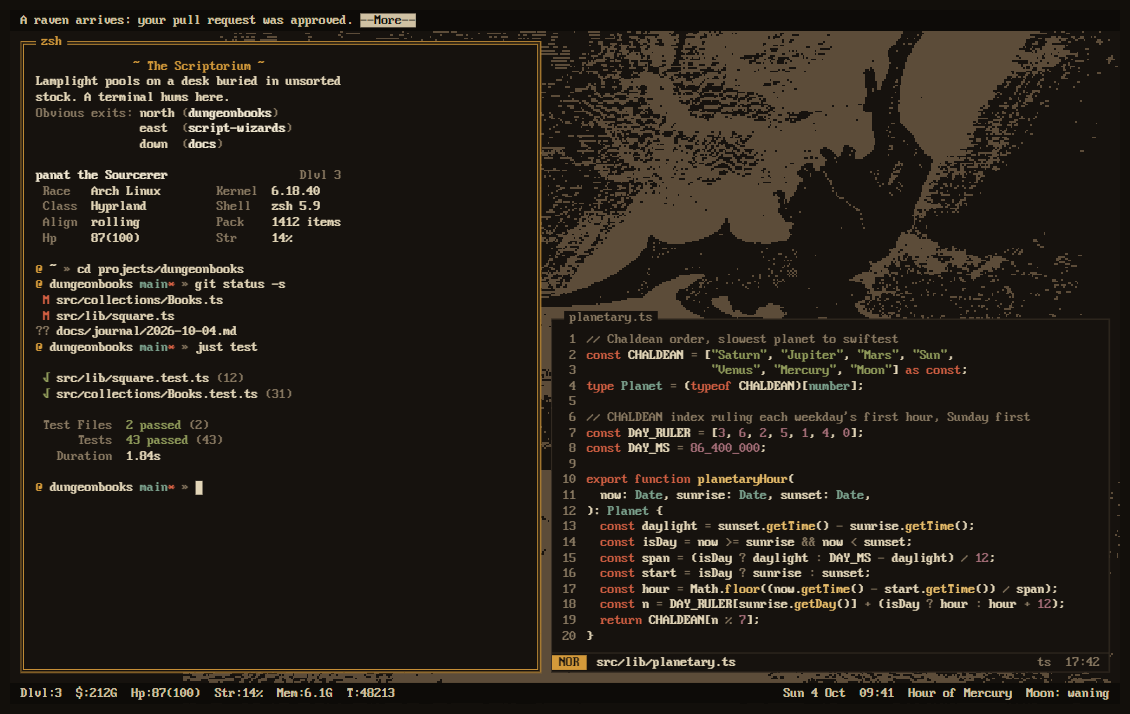Click test result src/lib/square.test.ts
Image resolution: width=1130 pixels, height=714 pixels.
coord(133,378)
